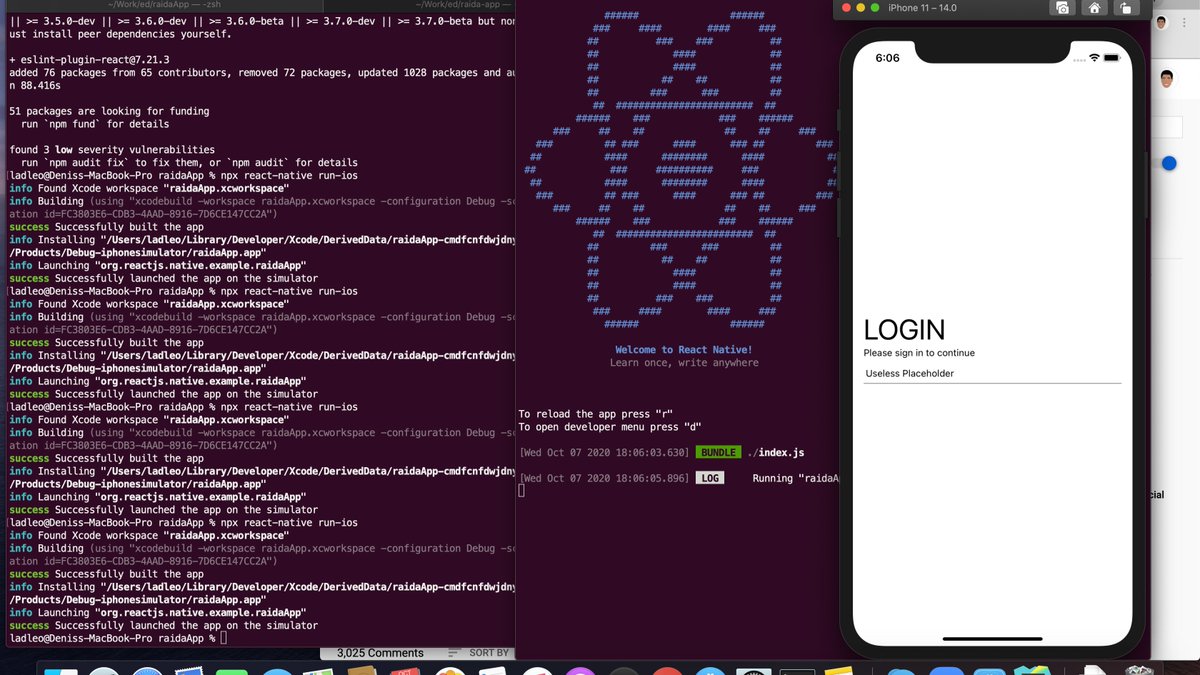This screenshot has width=1200, height=675.
Task: Click the 'To reload the app press "r"' line
Action: [595, 414]
